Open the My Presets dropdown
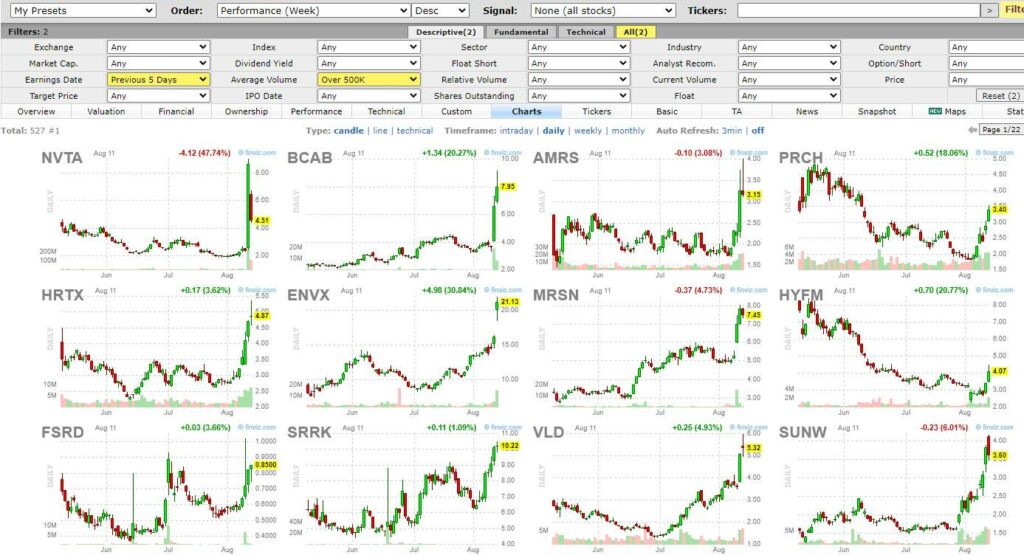Screen dimensions: 1024x555 [x=83, y=10]
